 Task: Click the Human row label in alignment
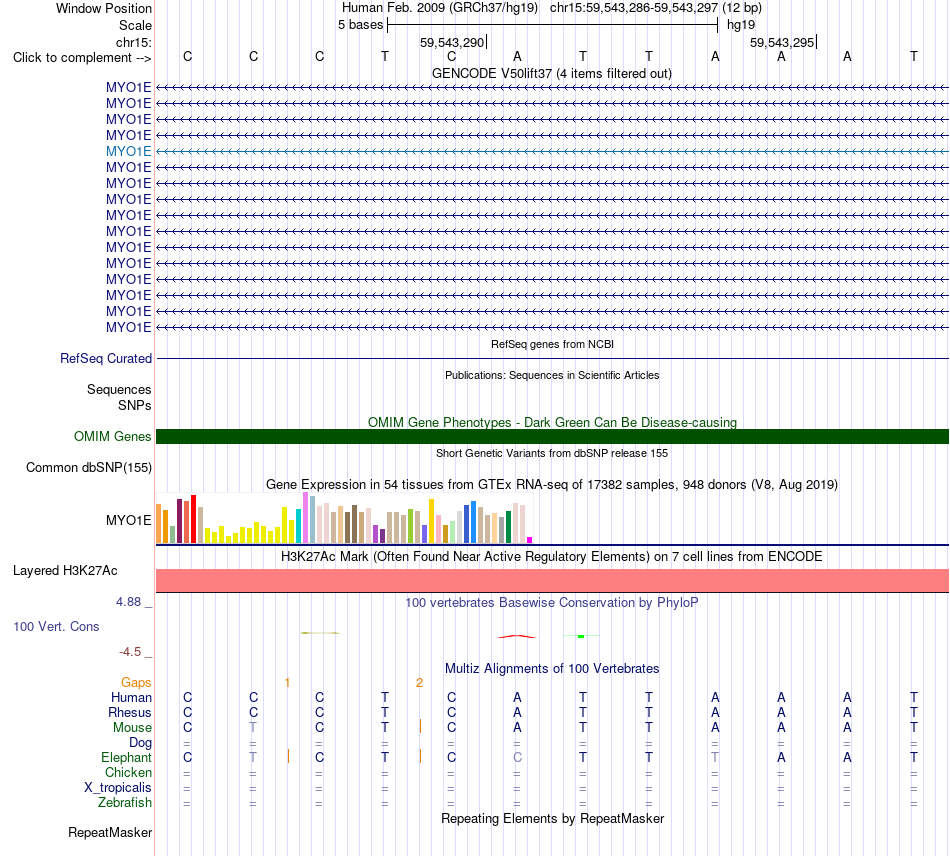131,697
